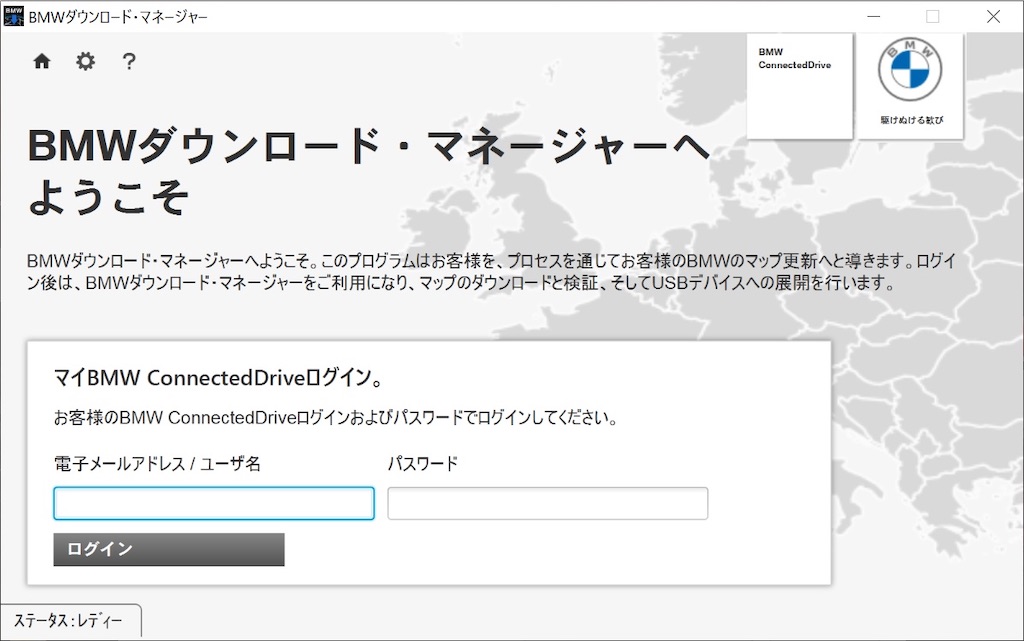This screenshot has height=641, width=1024.
Task: Open the help question mark icon
Action: click(129, 61)
